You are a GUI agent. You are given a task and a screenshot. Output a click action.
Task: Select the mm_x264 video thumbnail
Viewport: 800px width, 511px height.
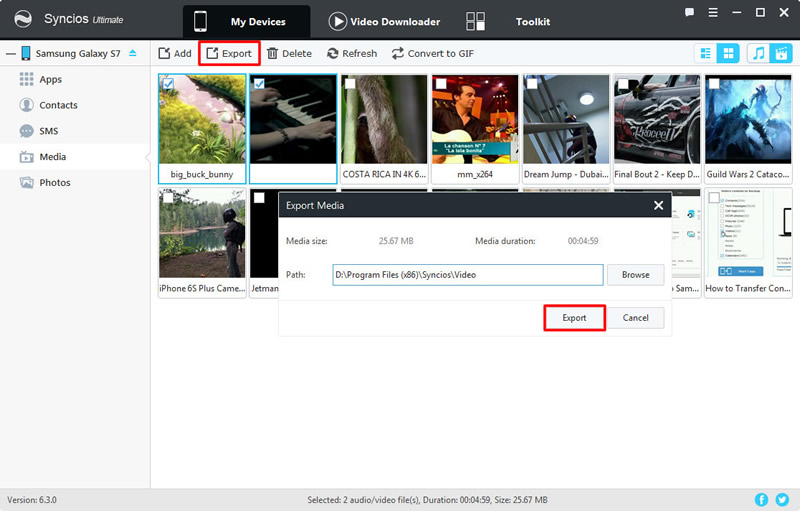click(x=475, y=119)
